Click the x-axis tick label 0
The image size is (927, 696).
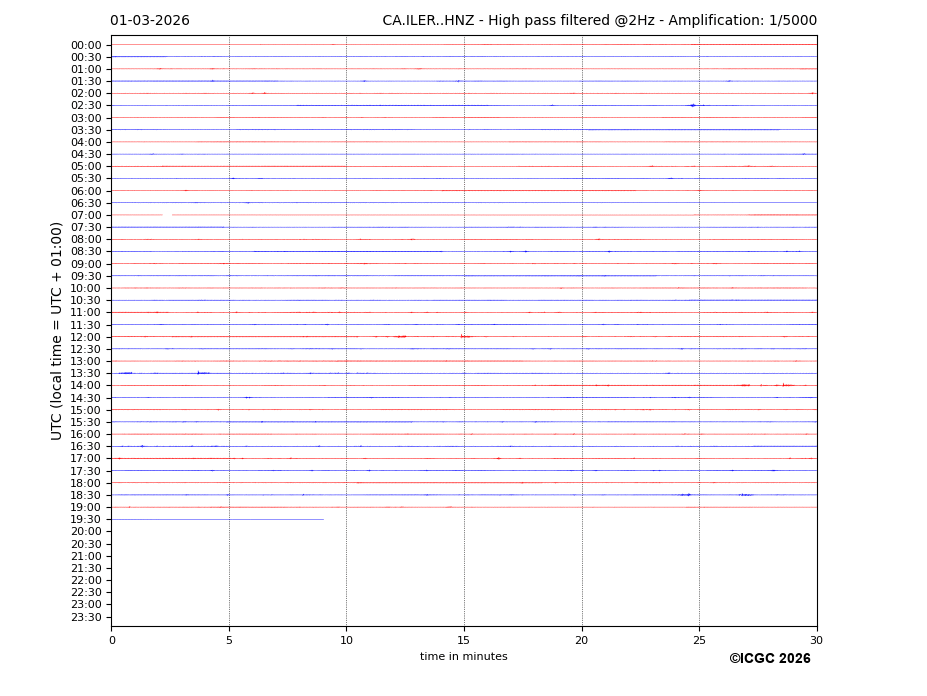click(112, 640)
